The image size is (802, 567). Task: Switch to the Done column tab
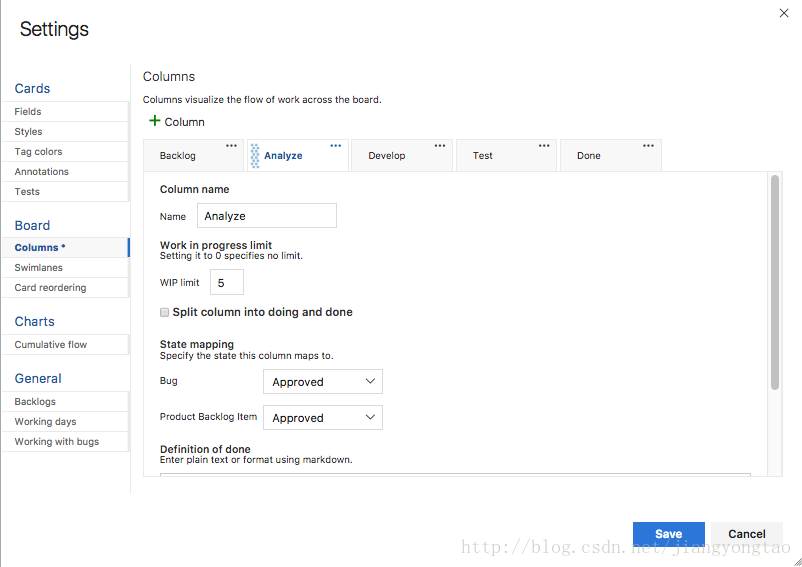(x=611, y=155)
